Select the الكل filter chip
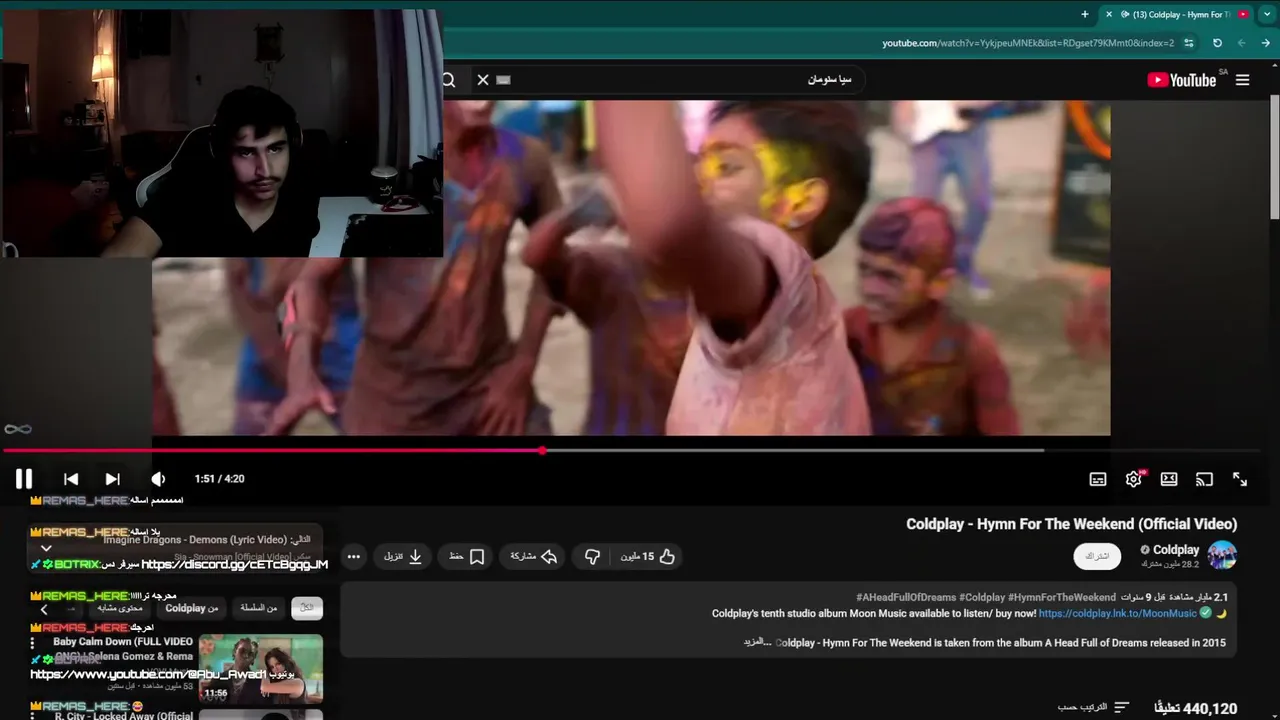 (x=307, y=607)
